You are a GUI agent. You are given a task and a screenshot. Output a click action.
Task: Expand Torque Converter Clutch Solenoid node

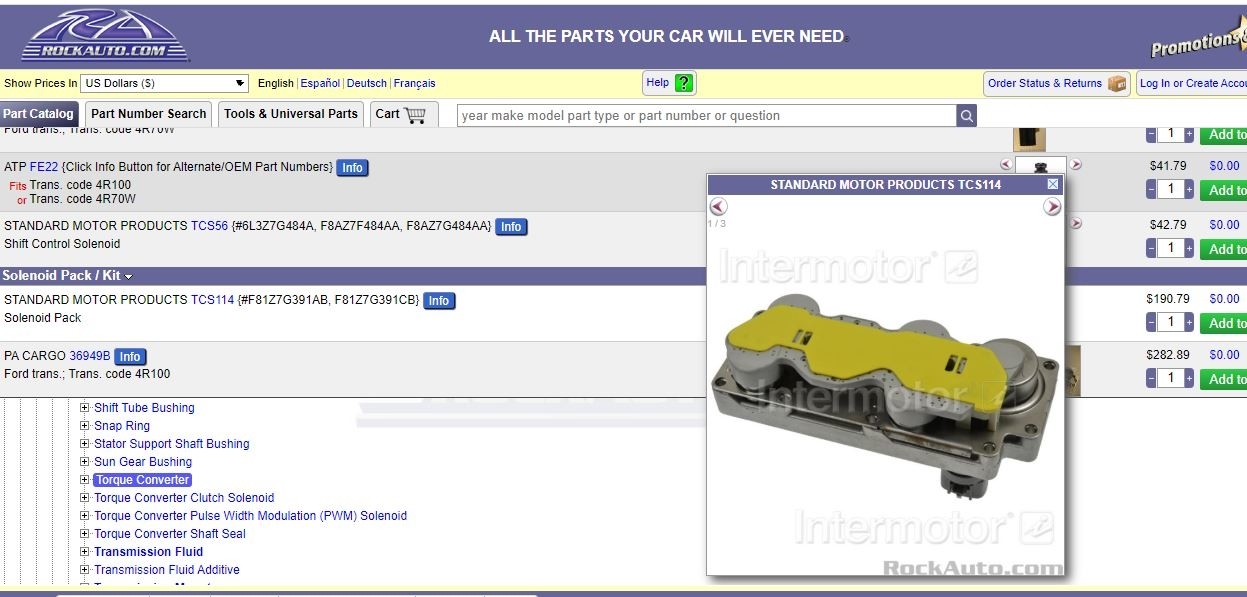coord(85,497)
